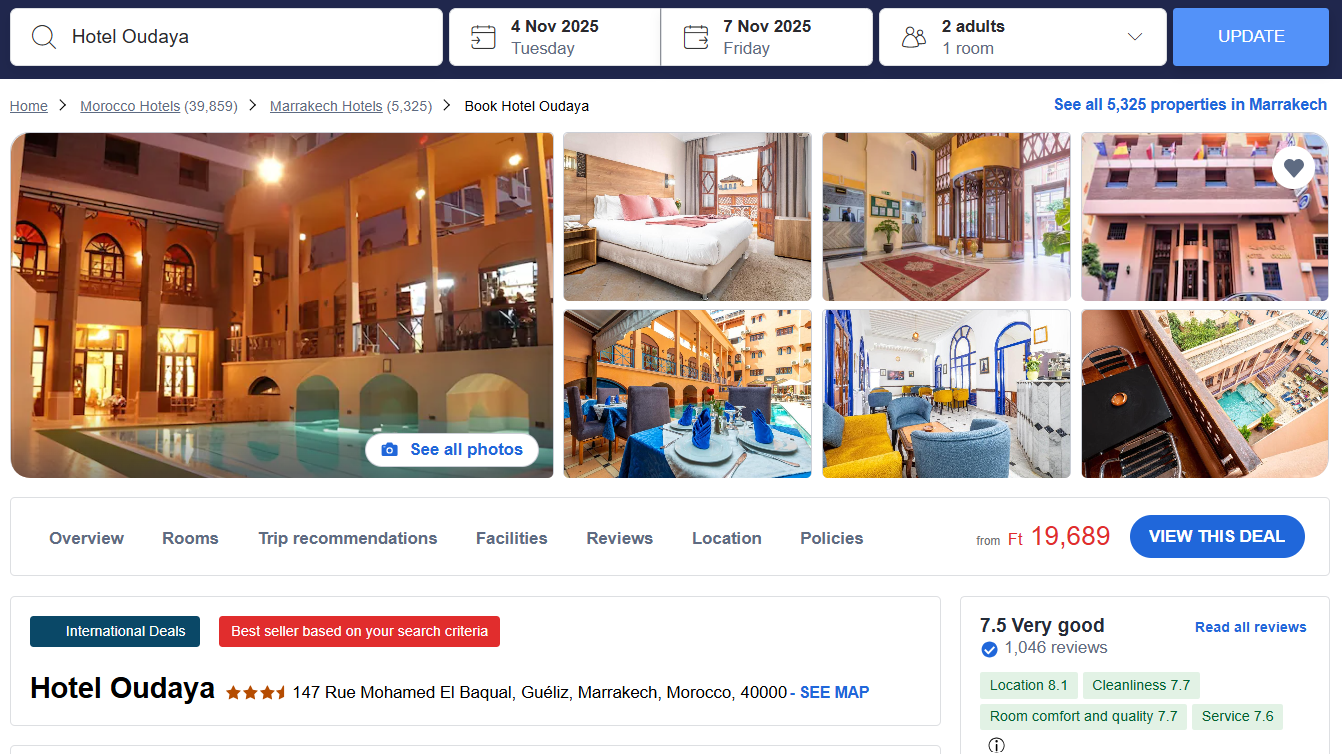Click the info icon below review scores
This screenshot has width=1342, height=754.
996,745
